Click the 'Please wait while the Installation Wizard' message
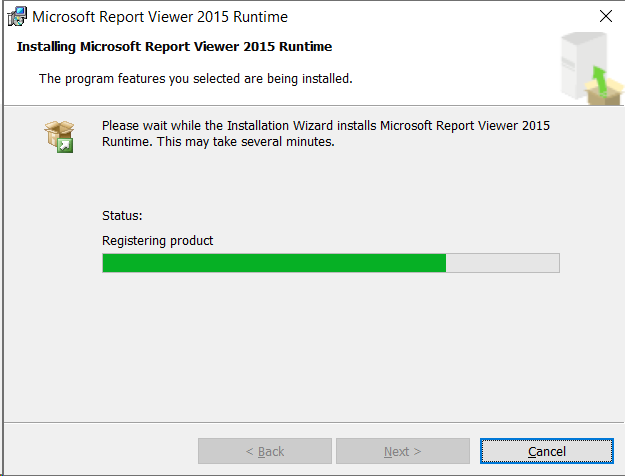The height and width of the screenshot is (476, 625). [326, 134]
